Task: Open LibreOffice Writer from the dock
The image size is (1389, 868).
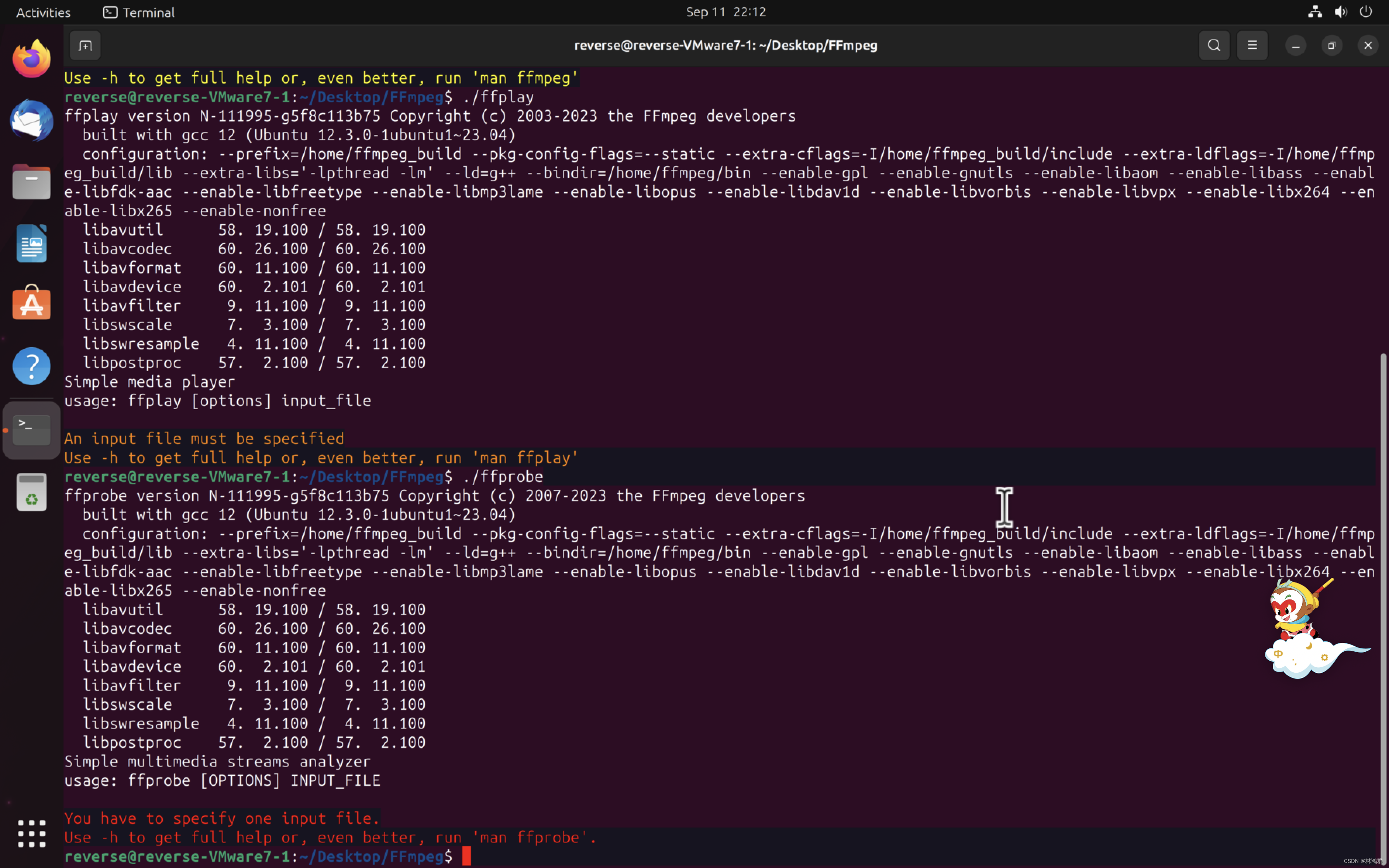Action: [x=31, y=243]
